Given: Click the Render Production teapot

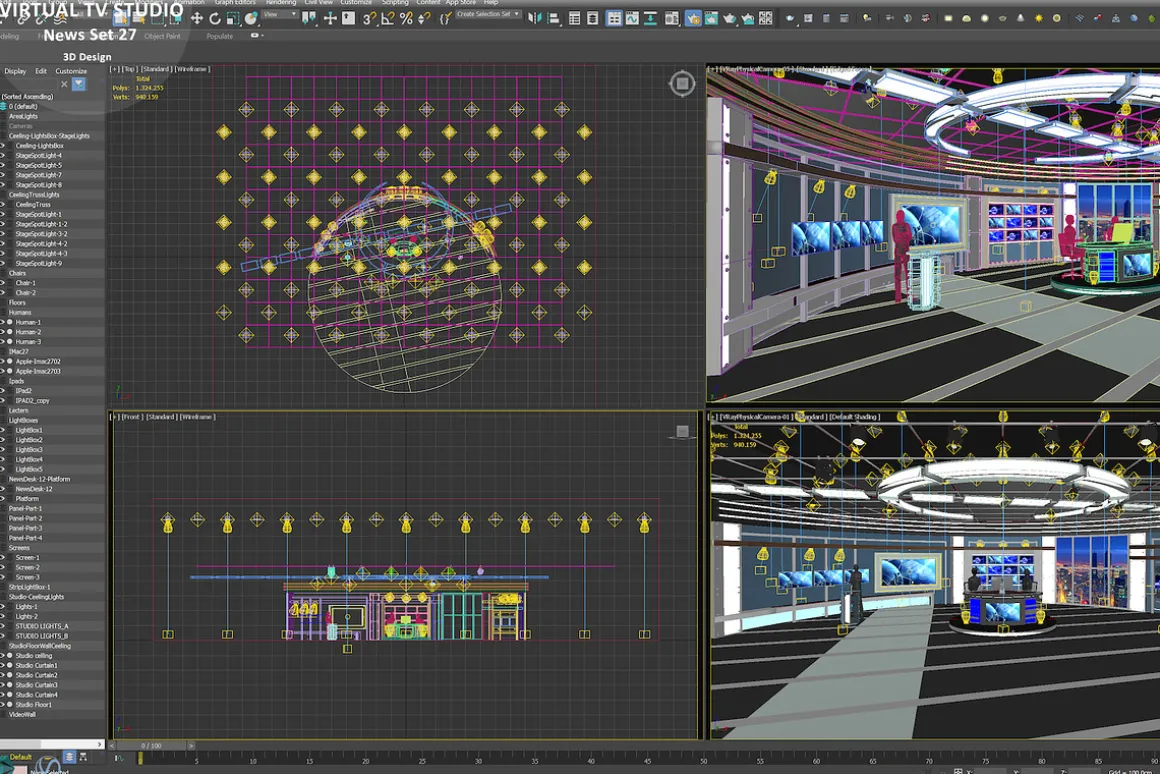Looking at the screenshot, I should click(729, 18).
